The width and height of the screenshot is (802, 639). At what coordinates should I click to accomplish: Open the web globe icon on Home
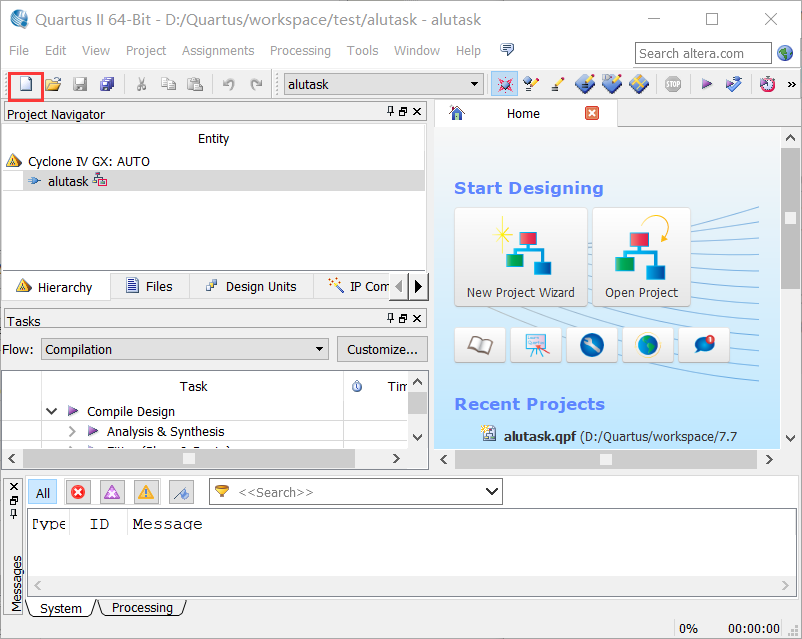coord(648,345)
